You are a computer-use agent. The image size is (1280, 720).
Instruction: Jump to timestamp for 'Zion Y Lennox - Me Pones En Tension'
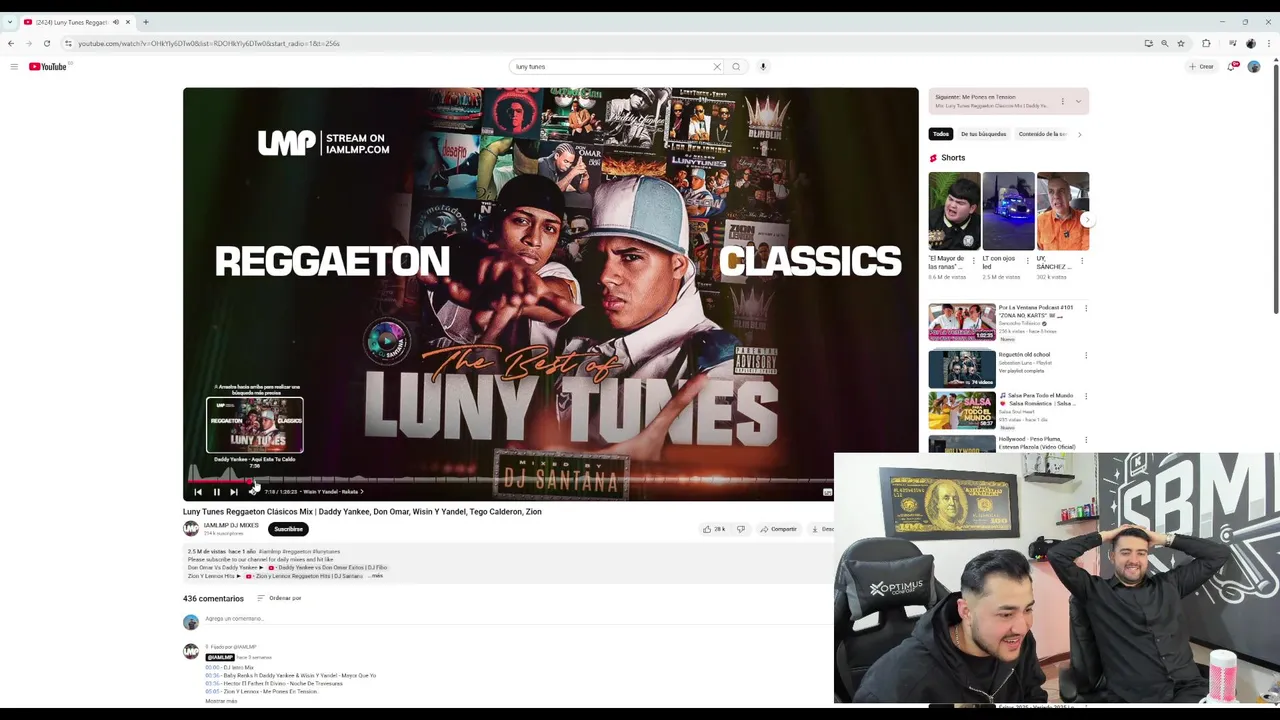coord(212,692)
